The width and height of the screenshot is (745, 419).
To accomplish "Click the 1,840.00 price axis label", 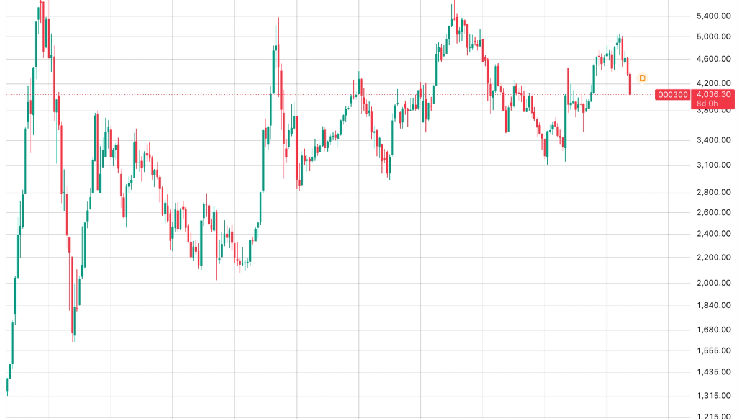I will pos(713,305).
